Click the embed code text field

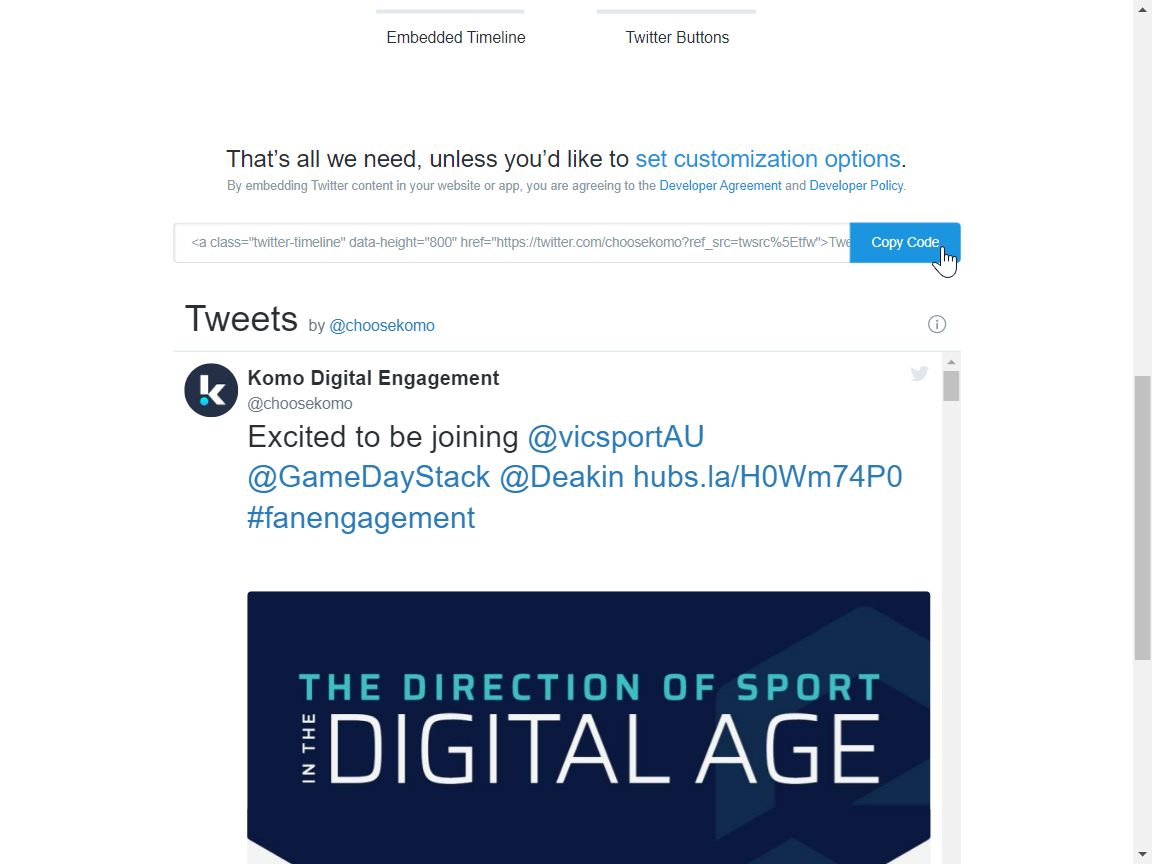coord(511,243)
